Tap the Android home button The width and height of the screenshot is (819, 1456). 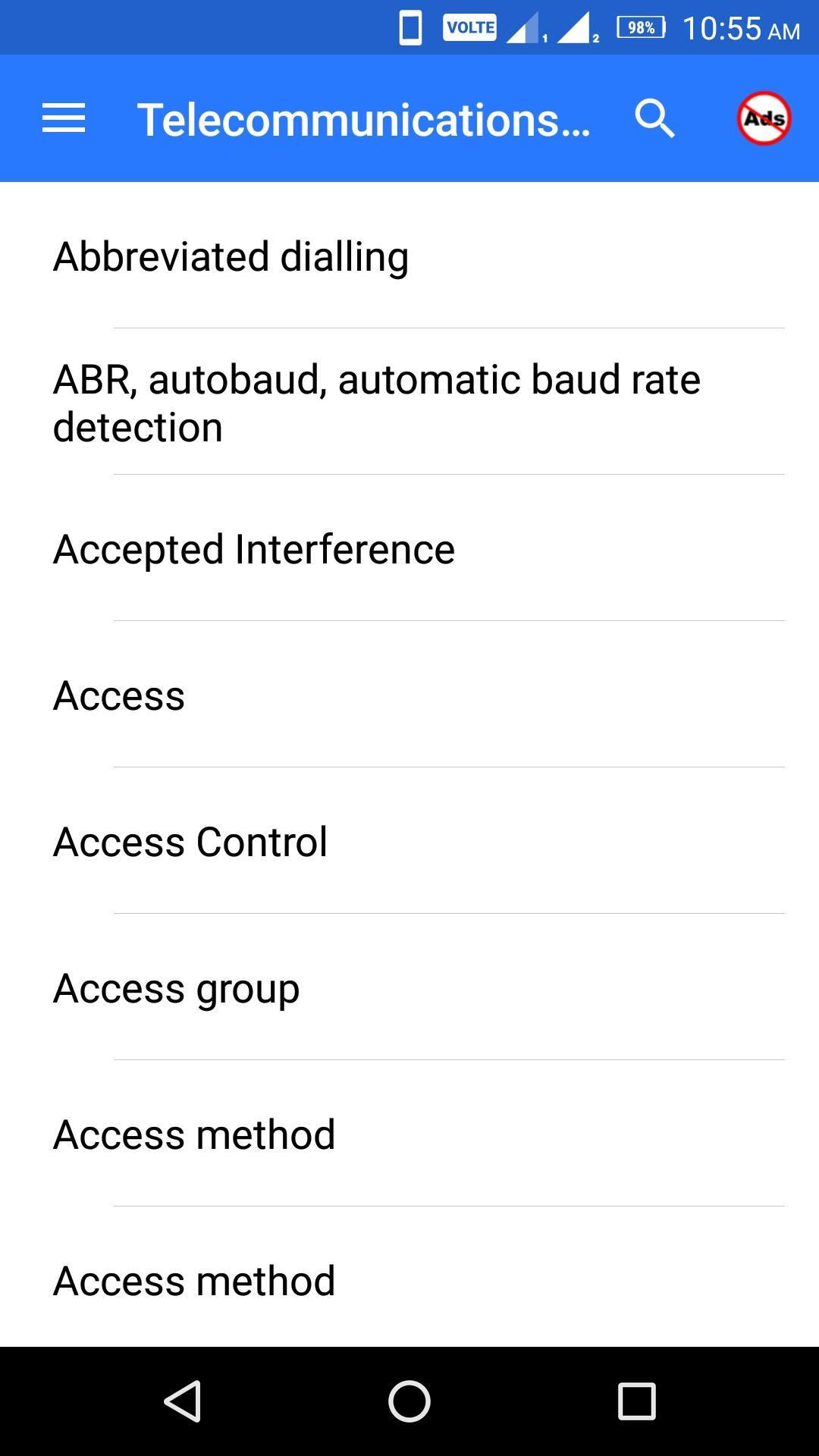[409, 1401]
